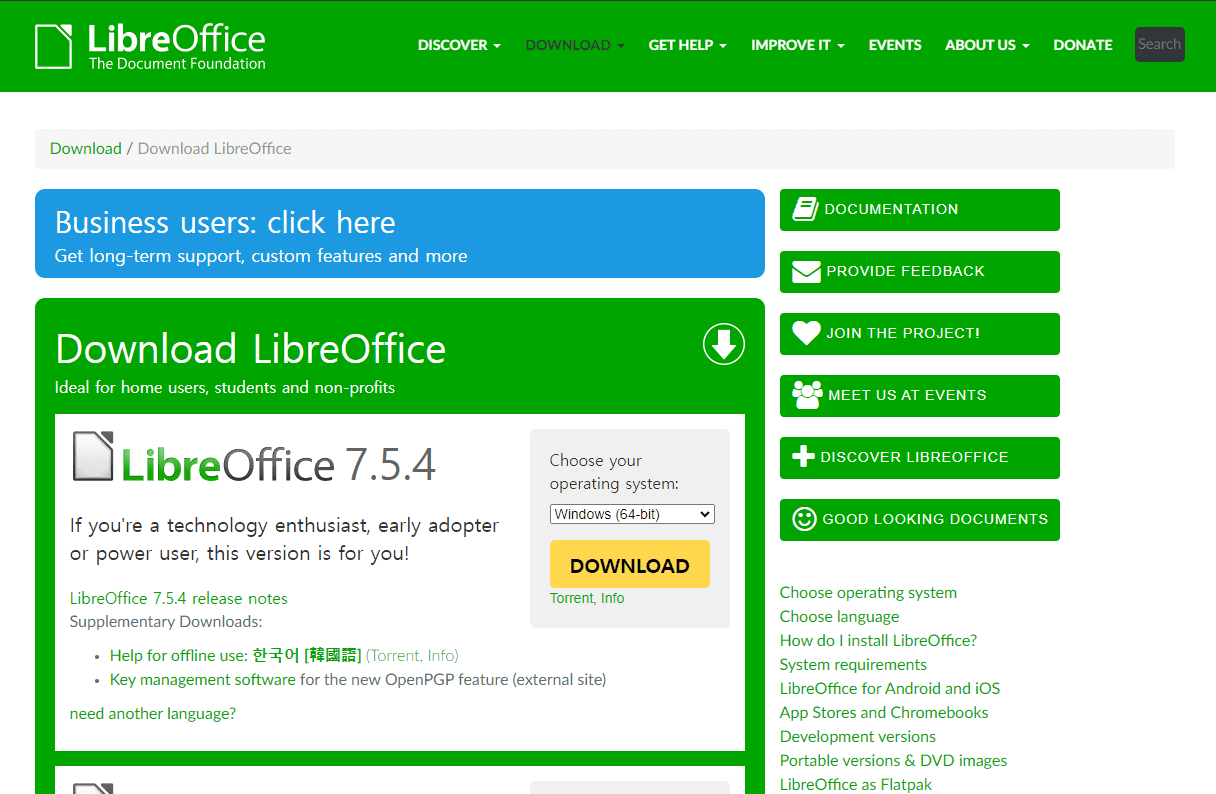Click the round download arrow icon

coord(724,344)
